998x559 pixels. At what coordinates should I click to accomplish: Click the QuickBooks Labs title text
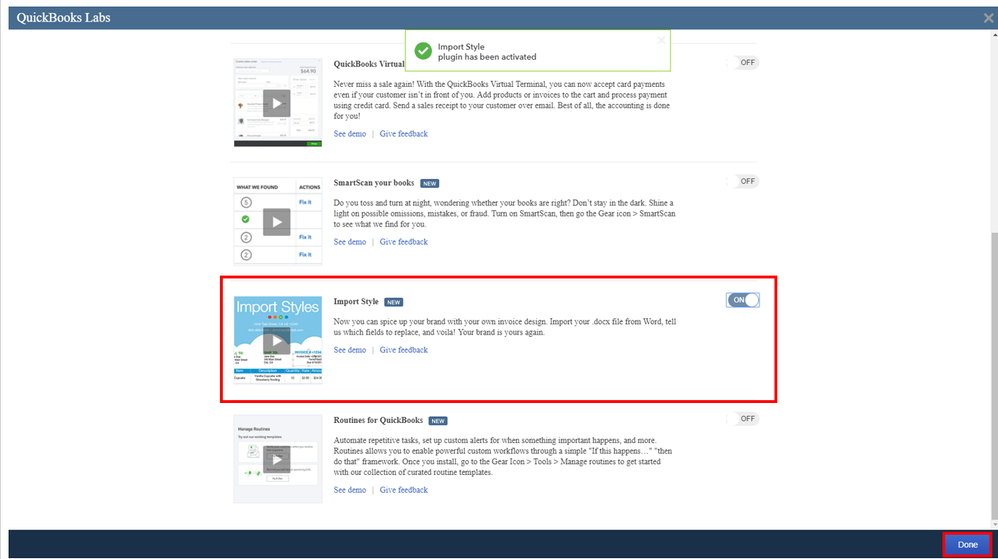[63, 18]
